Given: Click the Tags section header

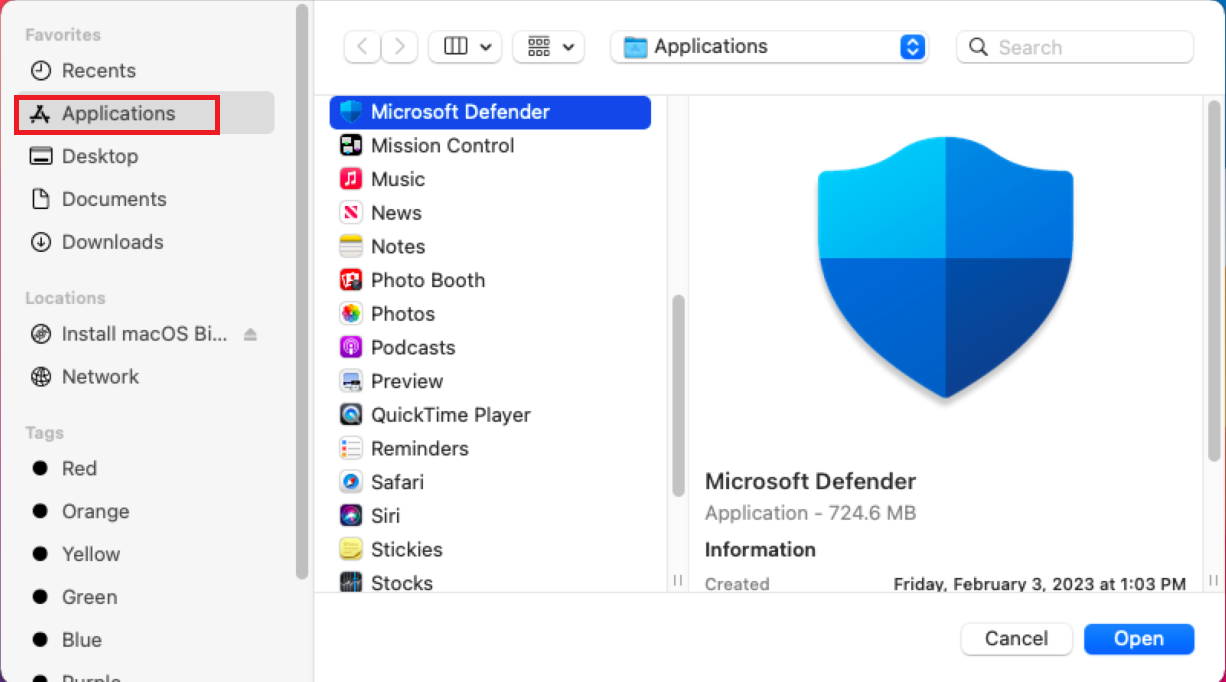Looking at the screenshot, I should click(x=45, y=433).
